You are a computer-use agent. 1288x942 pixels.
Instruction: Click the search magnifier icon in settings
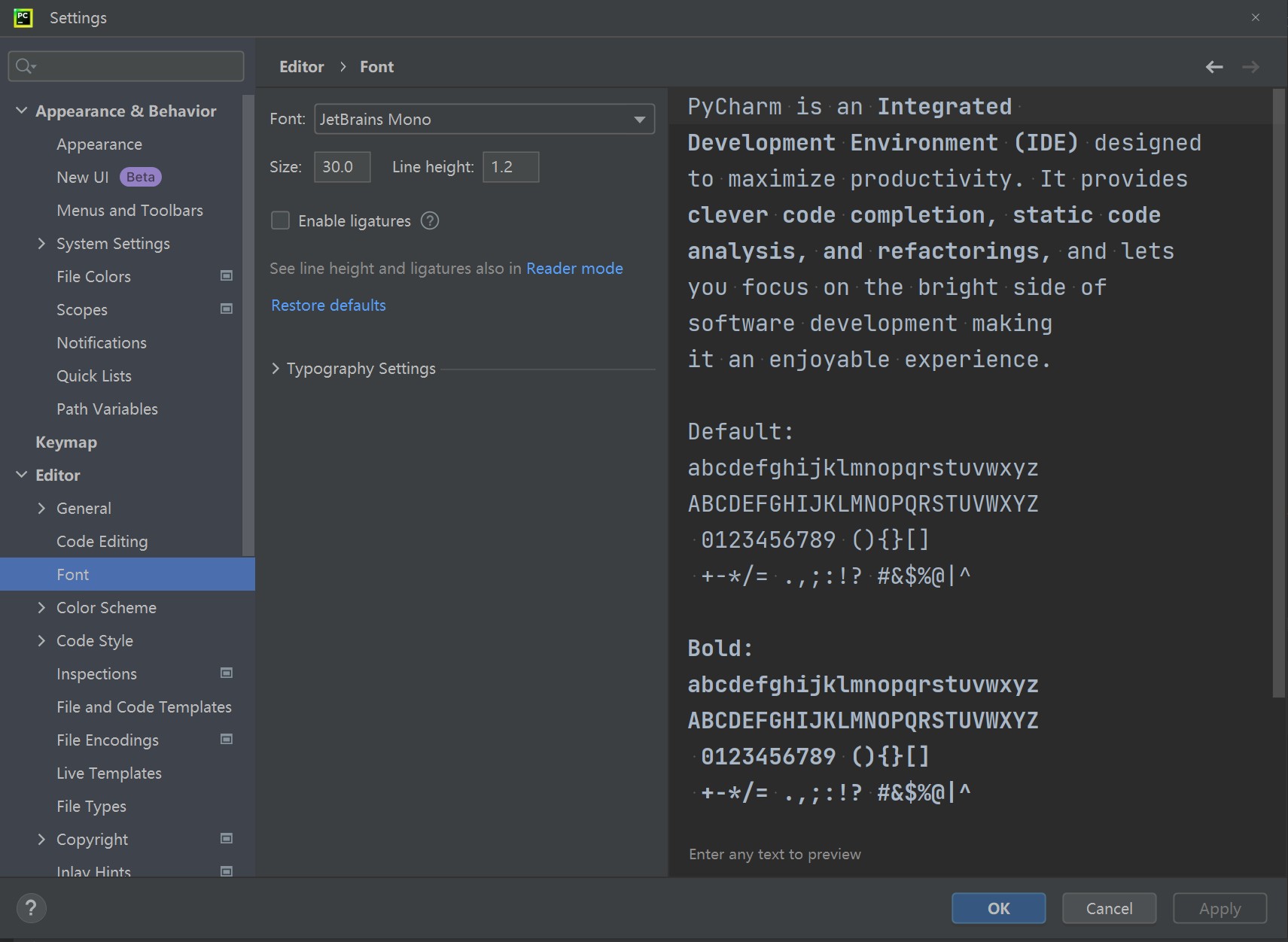click(25, 66)
